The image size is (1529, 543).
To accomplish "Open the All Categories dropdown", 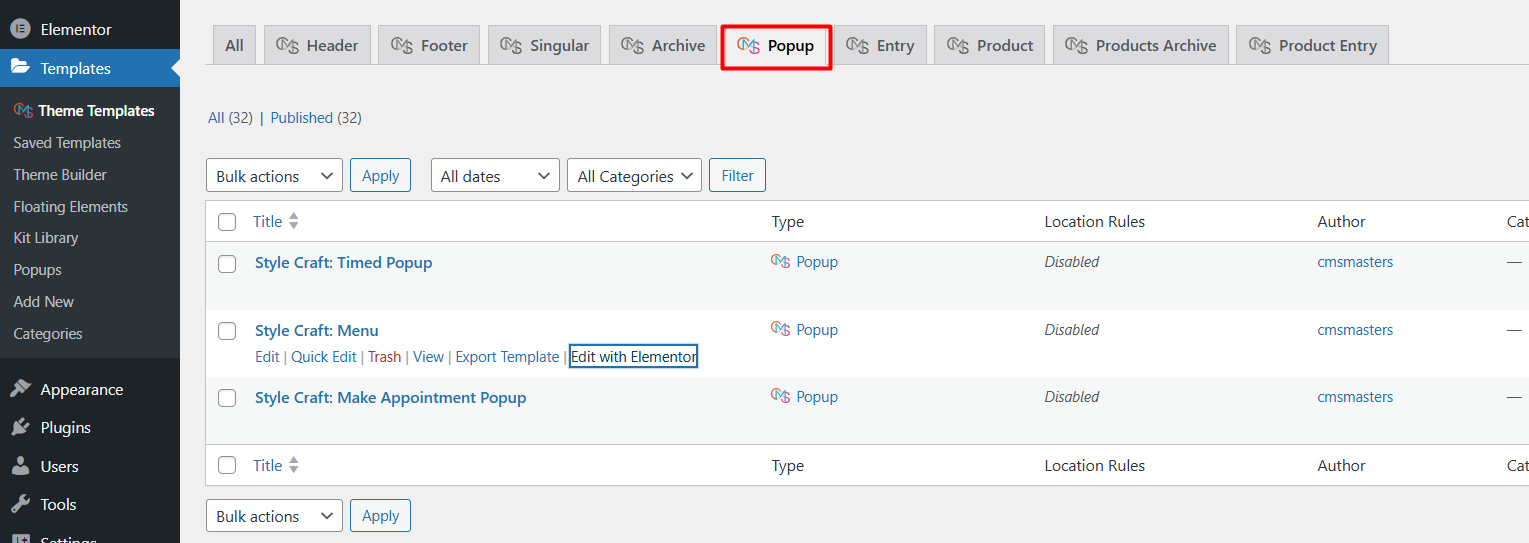I will coord(634,176).
